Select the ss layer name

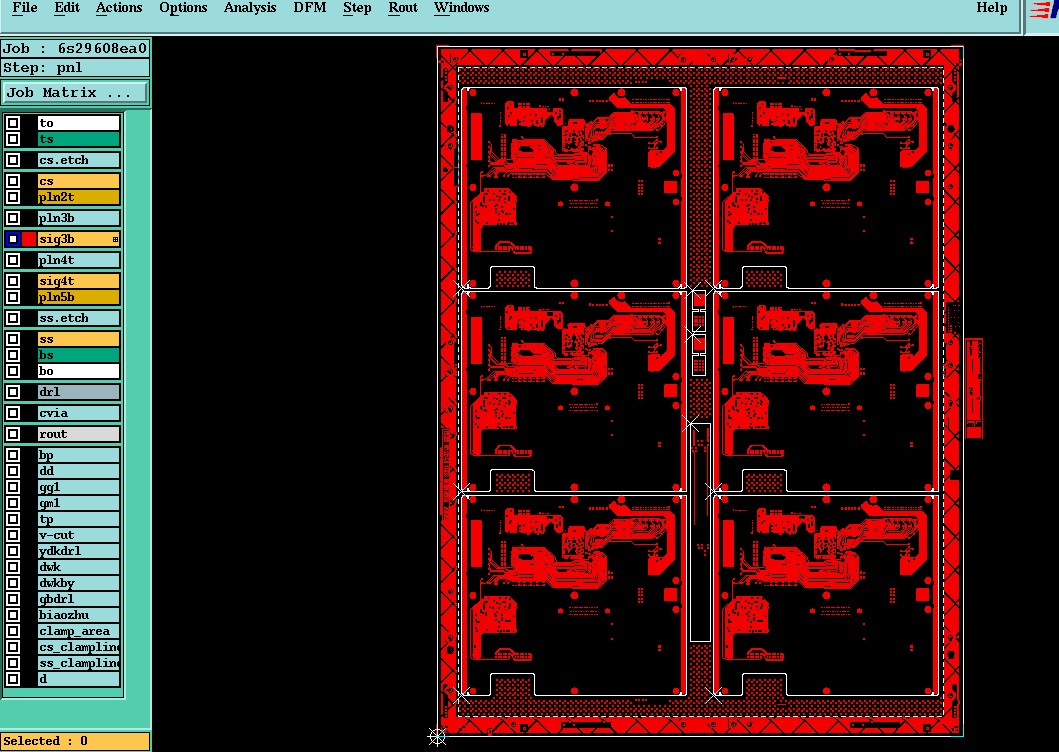tap(79, 339)
